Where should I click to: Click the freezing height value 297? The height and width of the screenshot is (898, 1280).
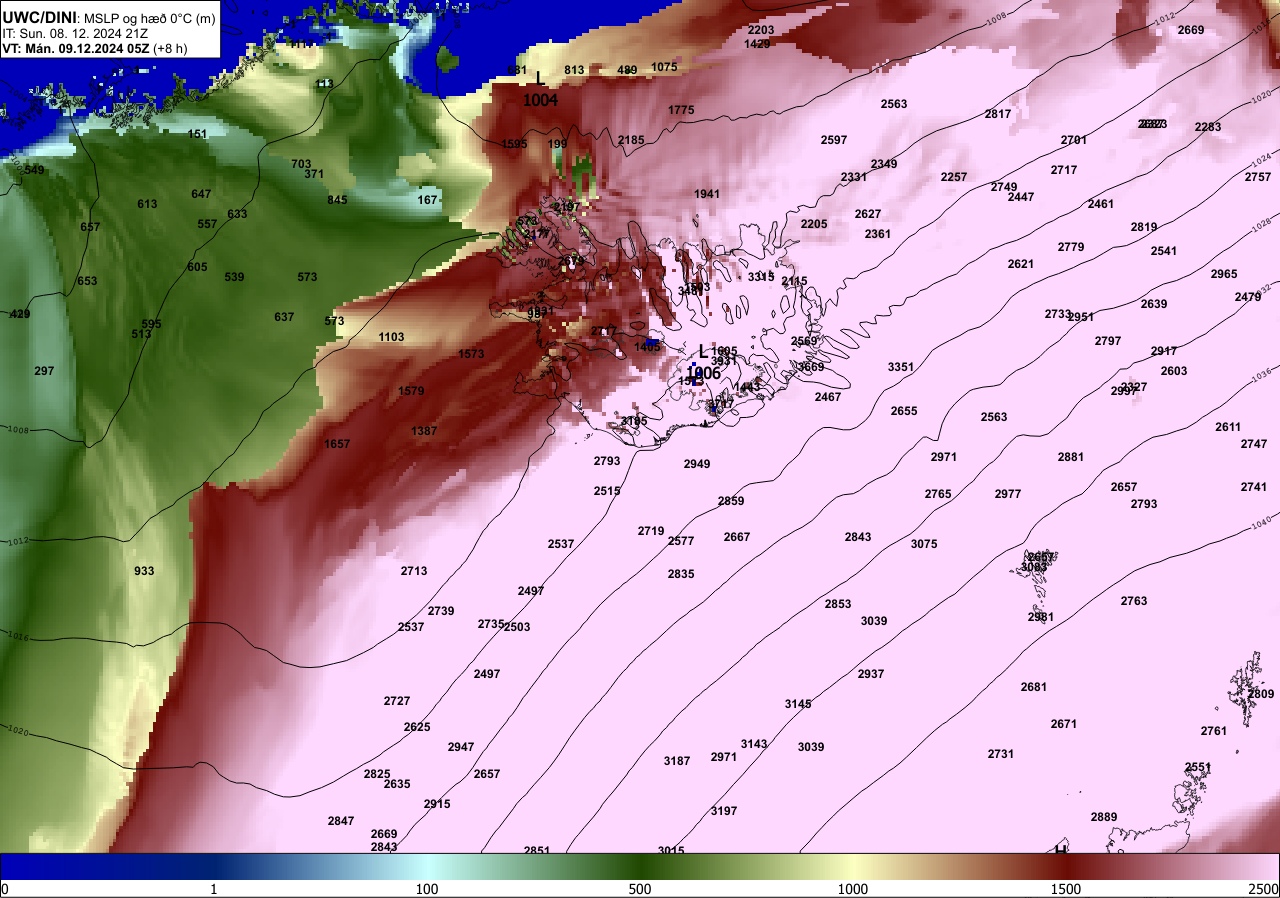point(44,371)
